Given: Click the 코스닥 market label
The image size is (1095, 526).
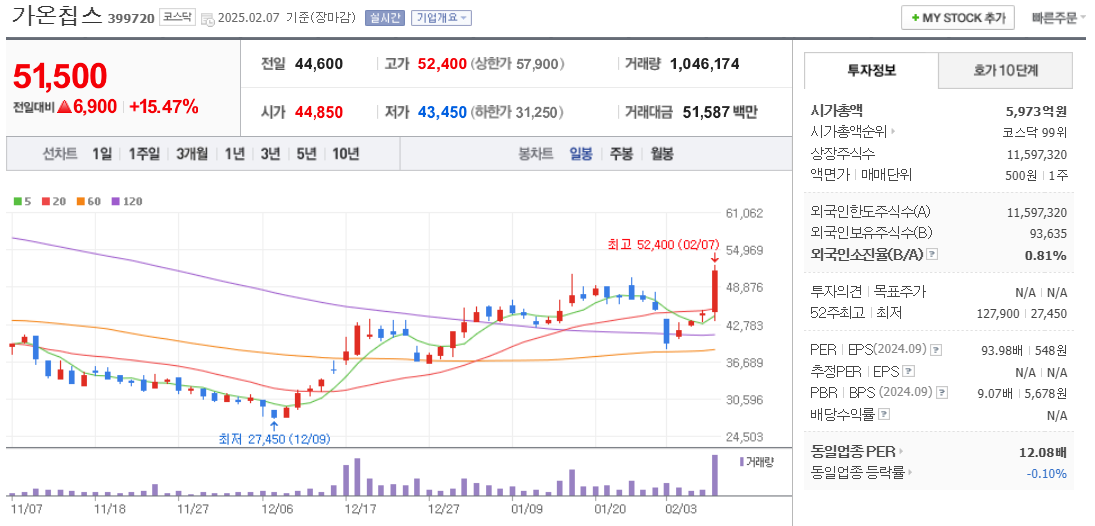Looking at the screenshot, I should (177, 17).
